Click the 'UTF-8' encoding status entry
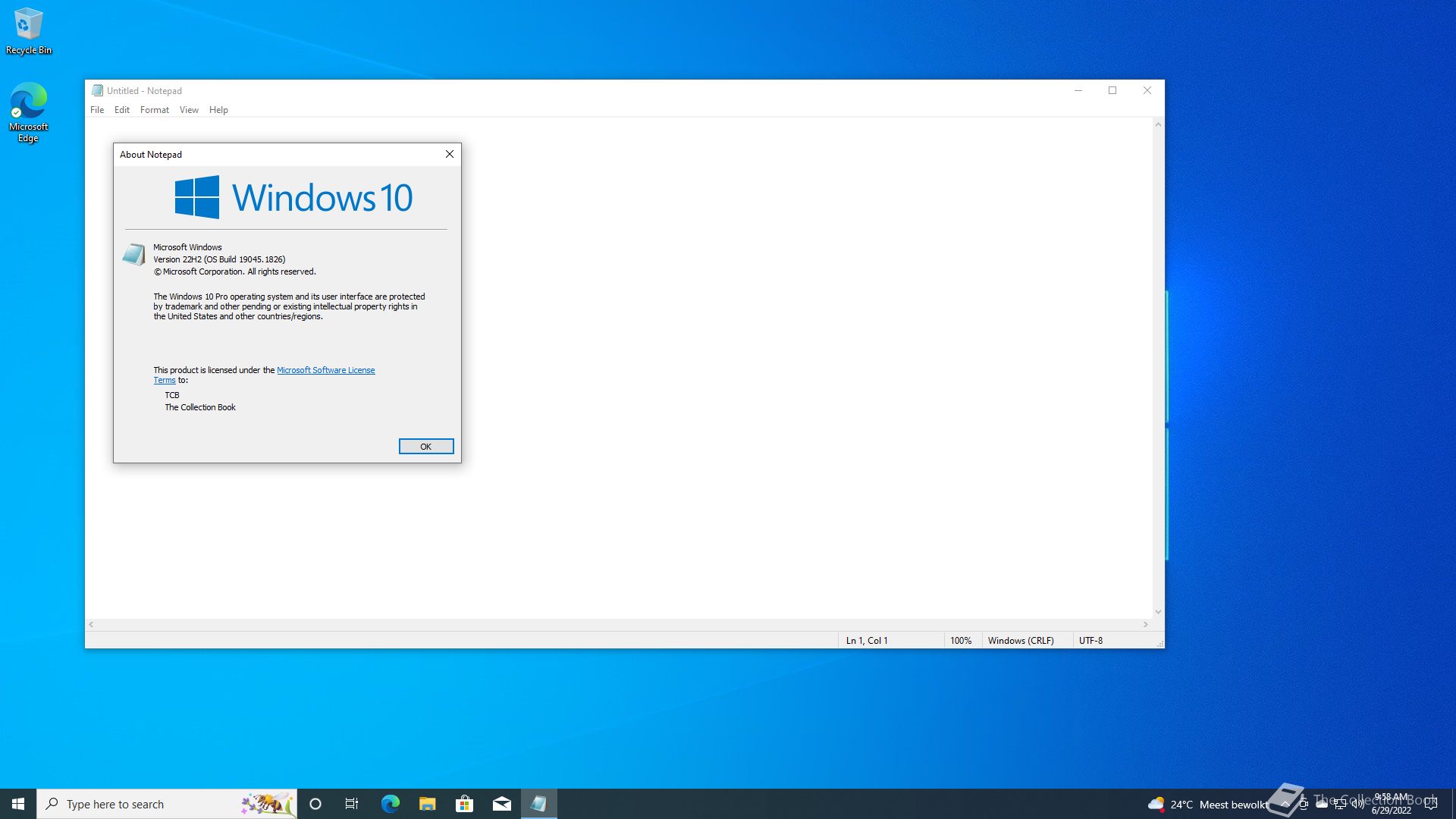Screen dimensions: 1456x819 coord(1091,641)
